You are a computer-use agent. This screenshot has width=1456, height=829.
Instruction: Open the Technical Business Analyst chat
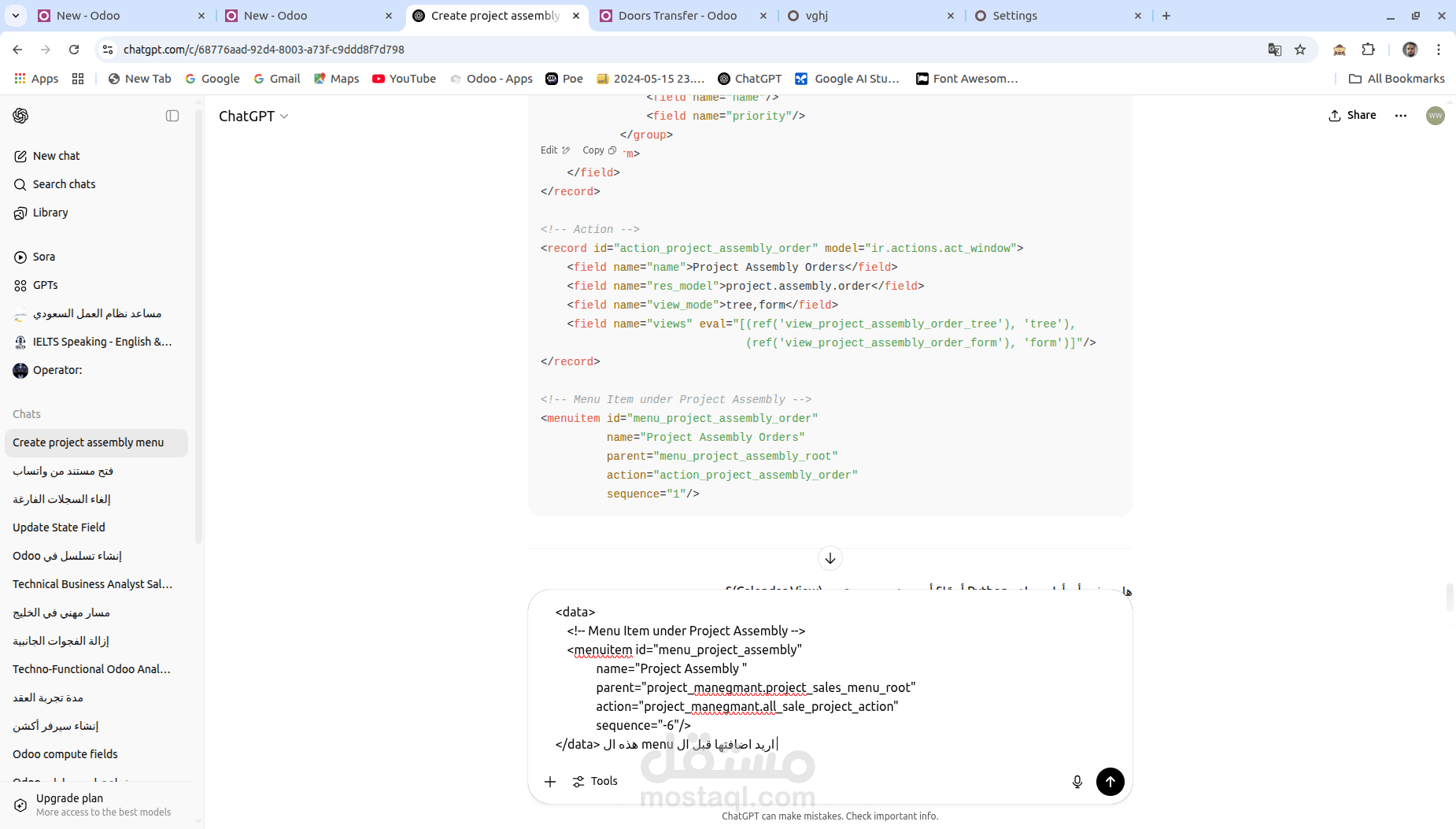96,584
